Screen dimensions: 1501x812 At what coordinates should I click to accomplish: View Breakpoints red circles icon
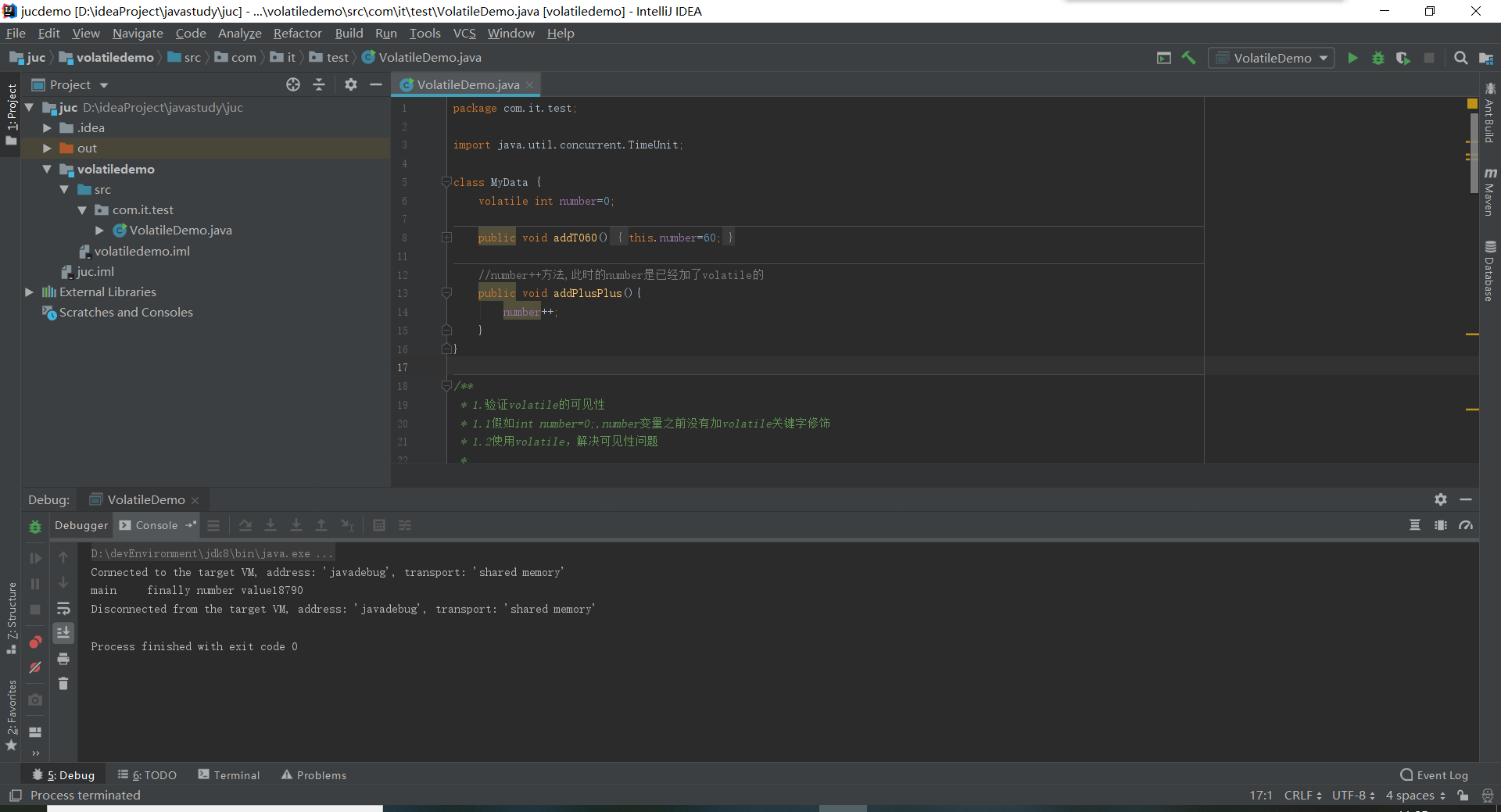pos(35,642)
